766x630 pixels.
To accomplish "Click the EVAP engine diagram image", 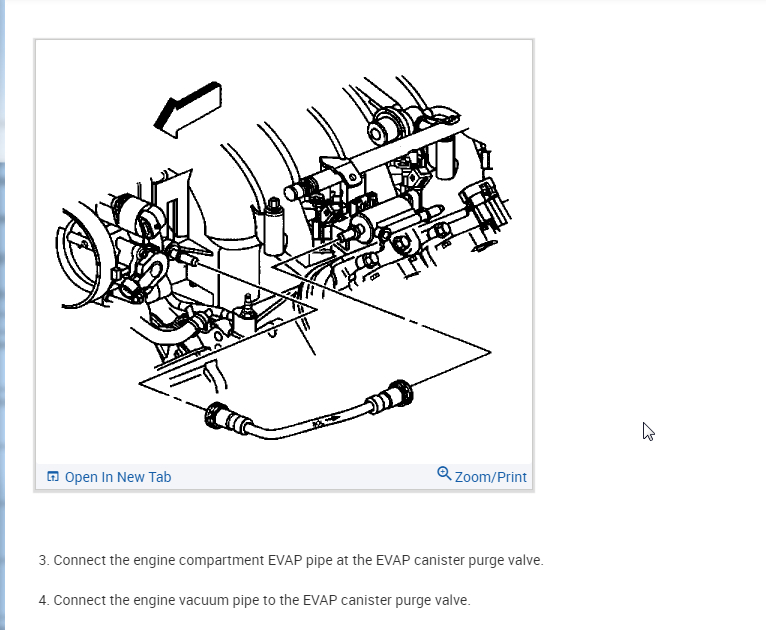I will click(x=284, y=252).
